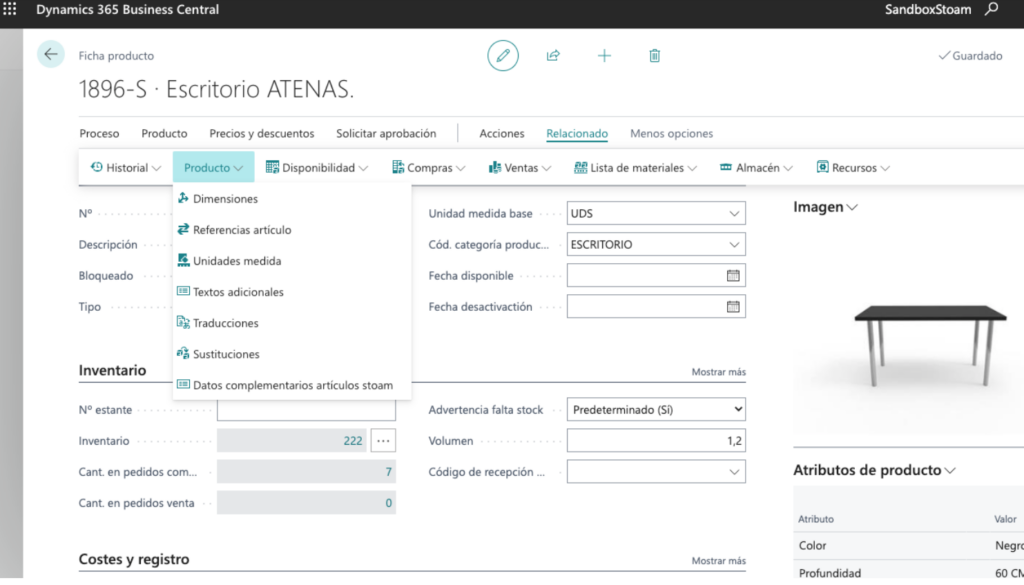Click the Textos adicionales icon
Screen dimensions: 1024x585
(x=183, y=291)
